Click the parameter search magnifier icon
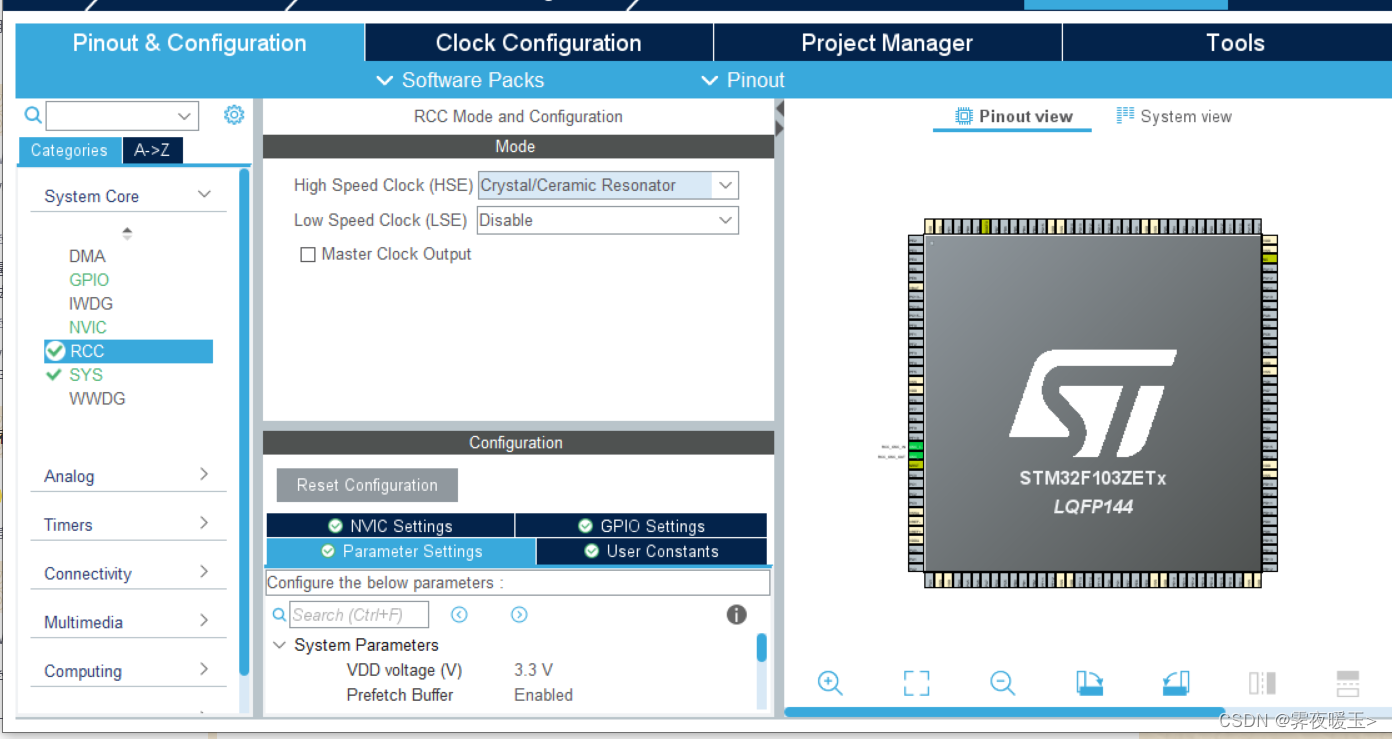 [279, 615]
